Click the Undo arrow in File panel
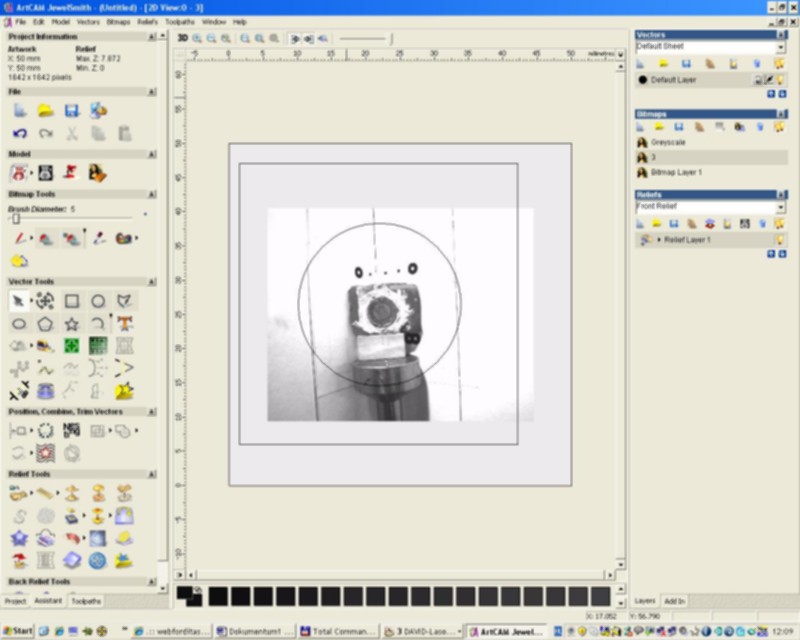This screenshot has width=800, height=640. (x=19, y=133)
